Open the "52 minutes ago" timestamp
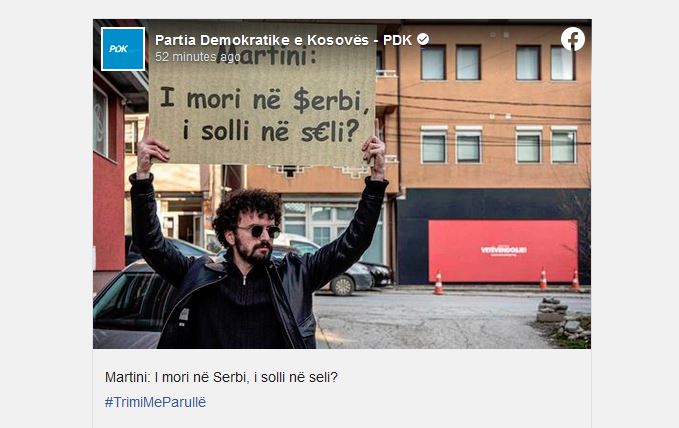 coord(197,57)
